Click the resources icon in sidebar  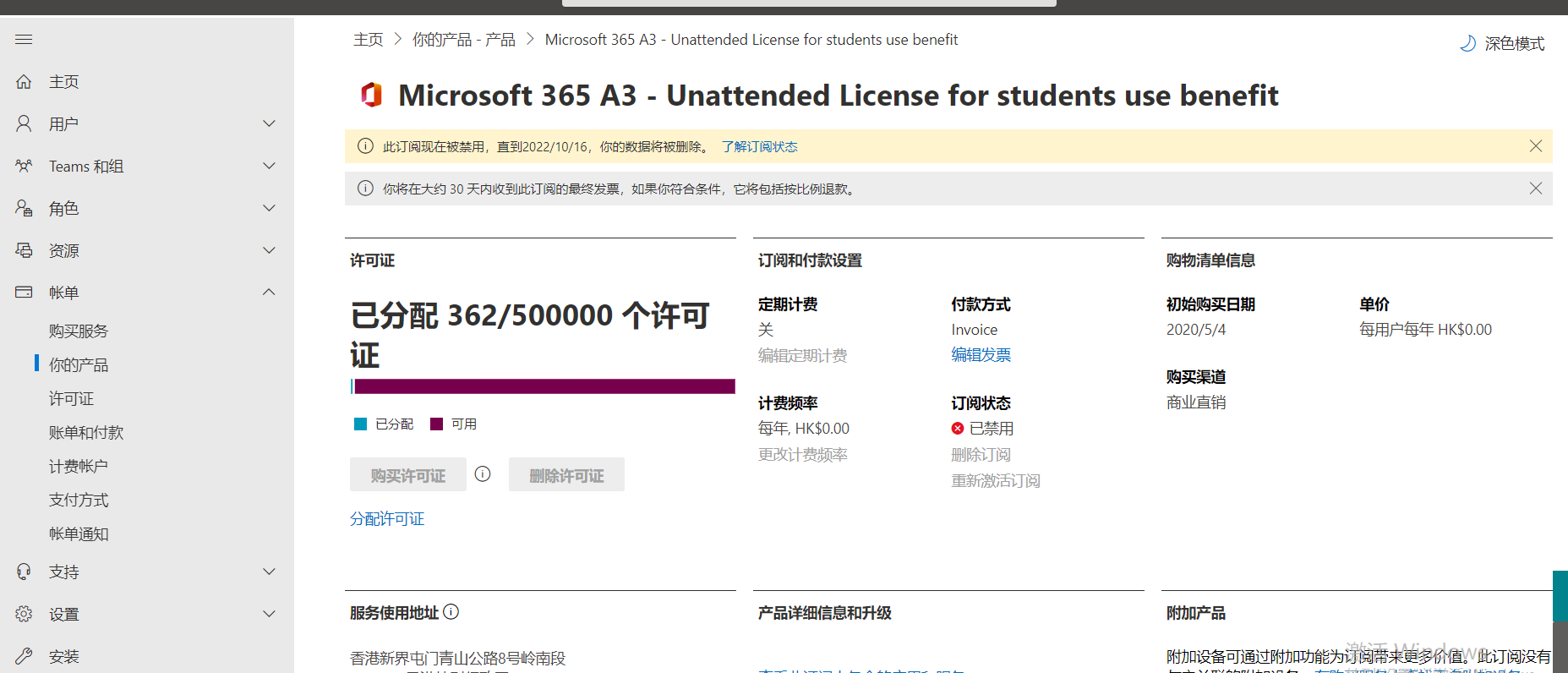tap(24, 250)
